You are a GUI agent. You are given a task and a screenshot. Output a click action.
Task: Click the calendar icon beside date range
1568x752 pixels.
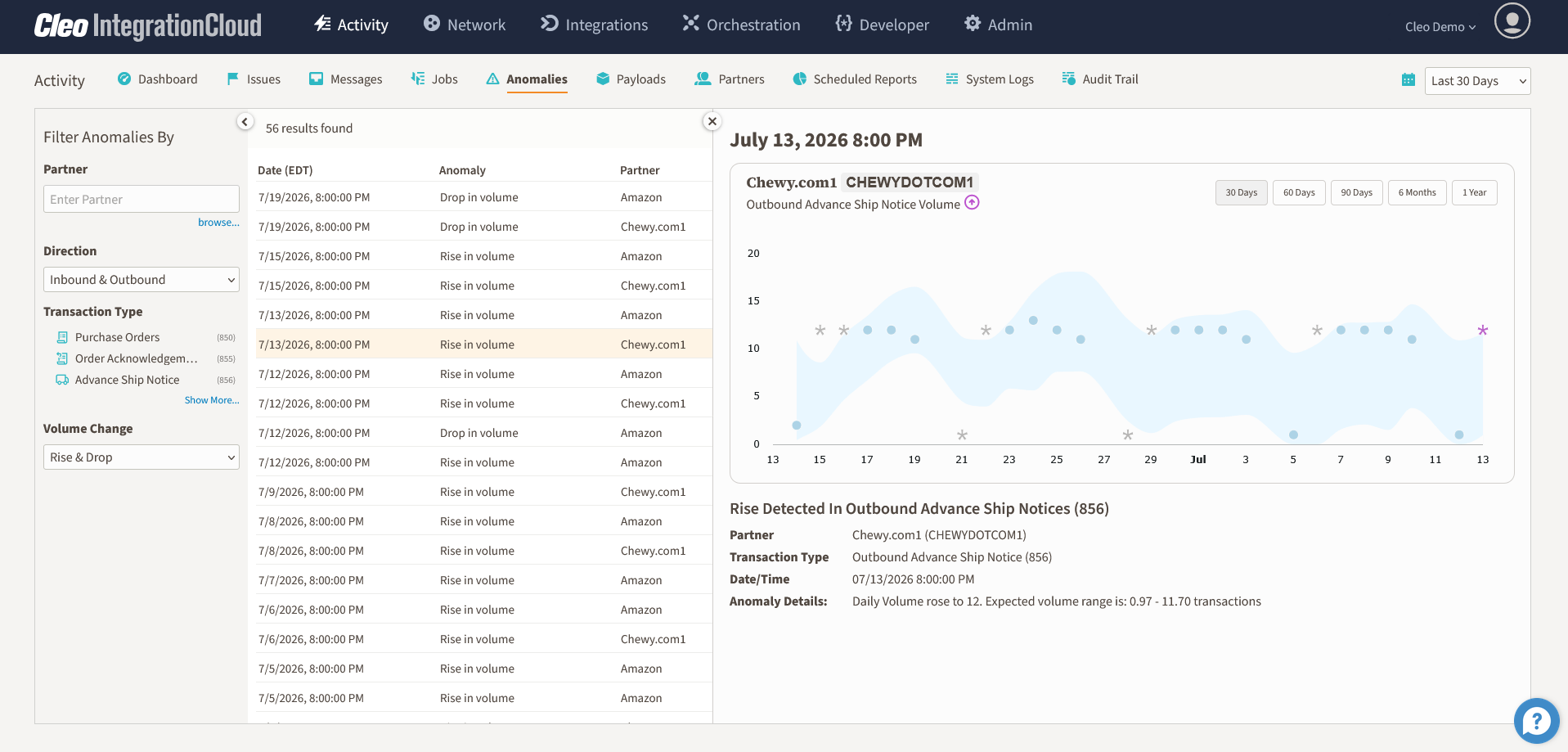click(1409, 80)
